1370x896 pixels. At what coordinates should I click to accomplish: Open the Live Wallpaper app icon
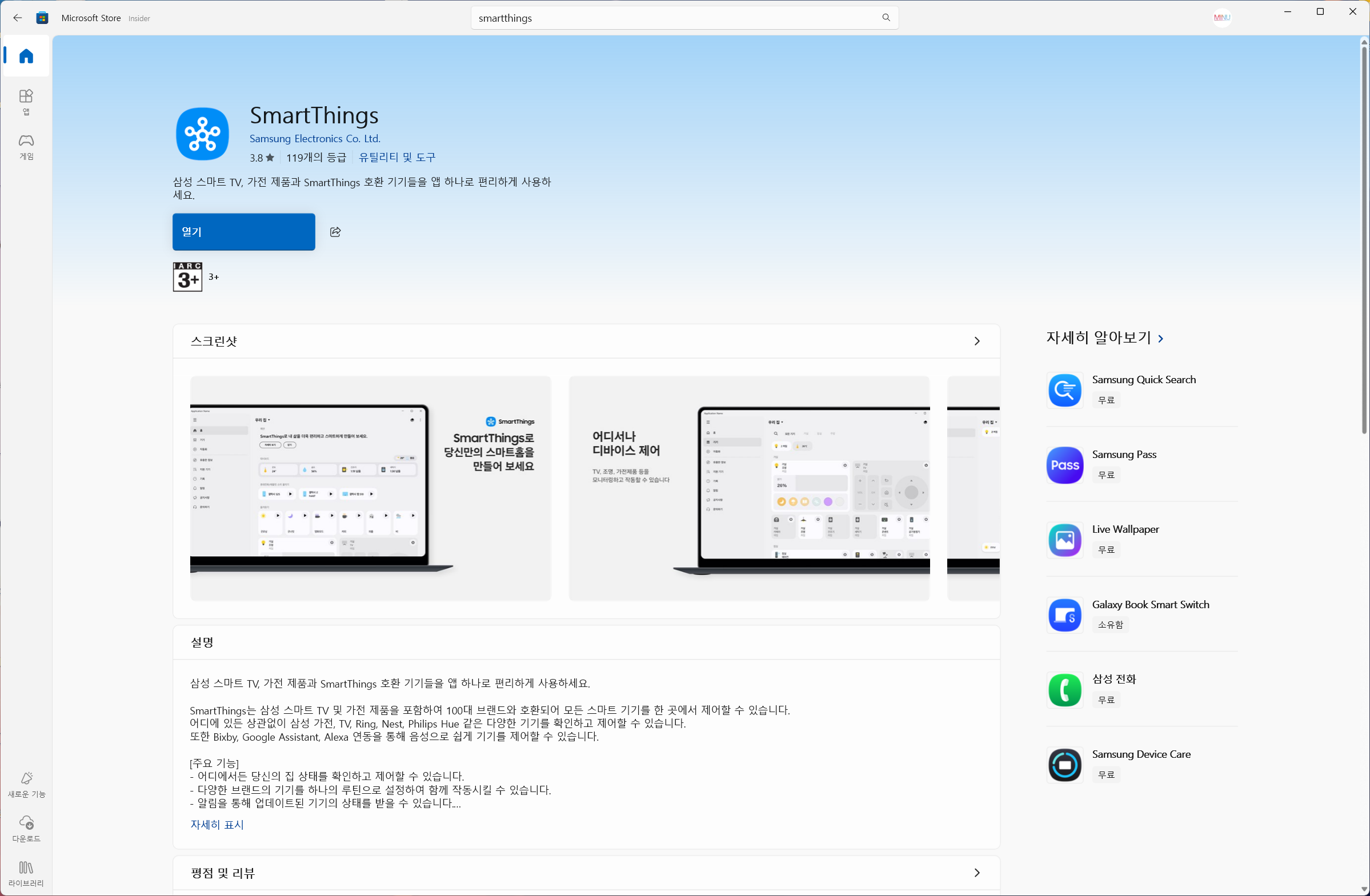pos(1064,540)
